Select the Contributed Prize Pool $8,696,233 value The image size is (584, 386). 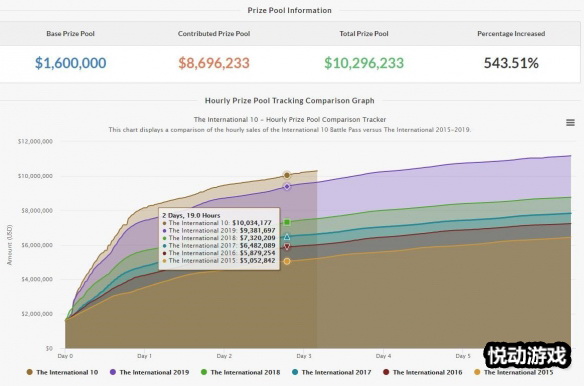tap(214, 63)
